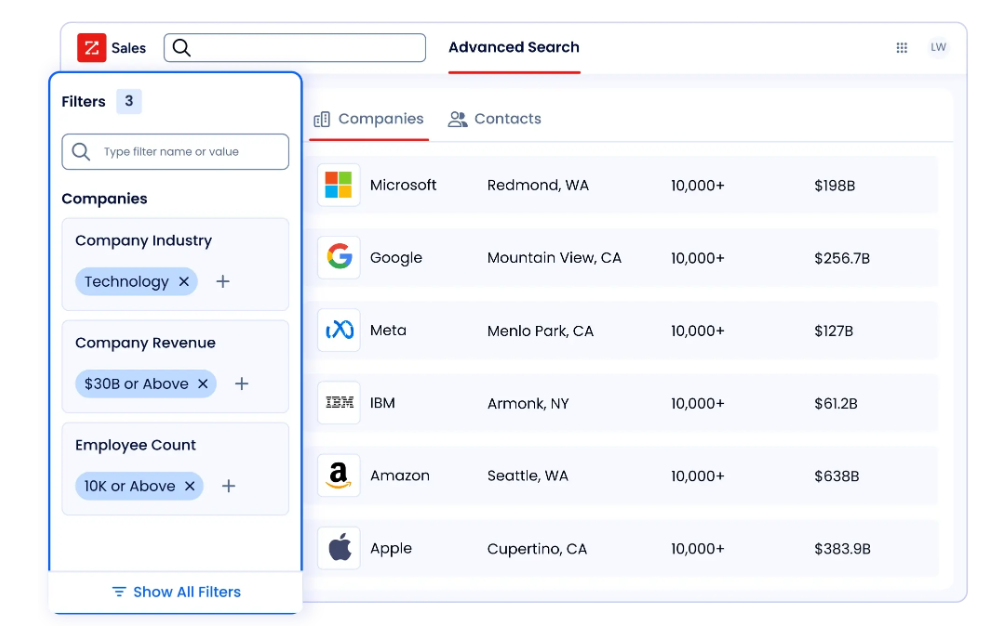This screenshot has width=1000, height=640.
Task: Add another Company Revenue value
Action: coord(241,384)
